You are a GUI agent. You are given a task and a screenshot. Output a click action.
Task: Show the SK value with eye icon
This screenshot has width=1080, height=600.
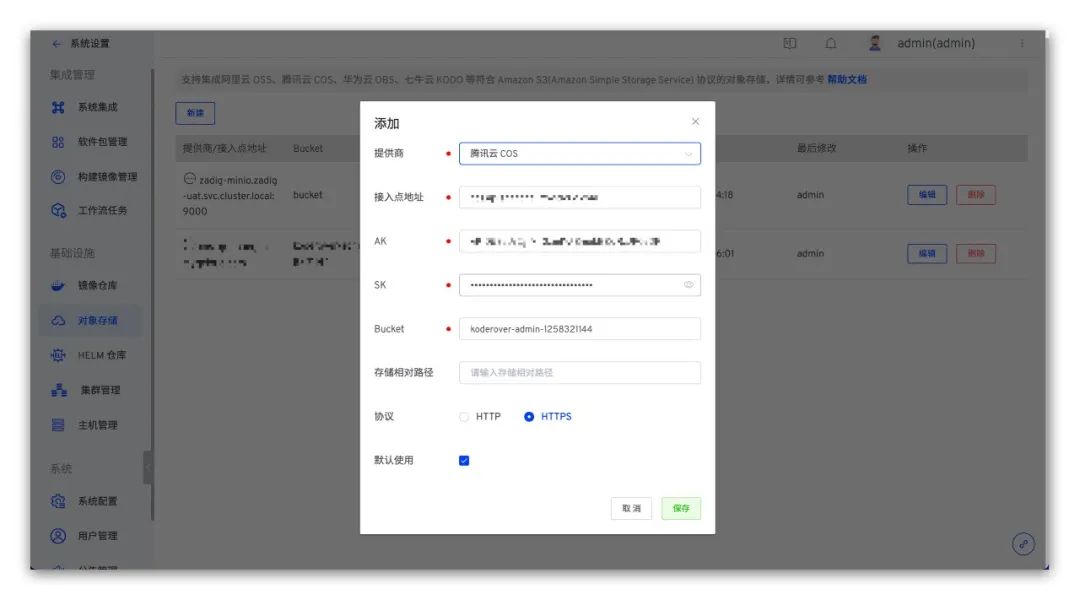(688, 285)
